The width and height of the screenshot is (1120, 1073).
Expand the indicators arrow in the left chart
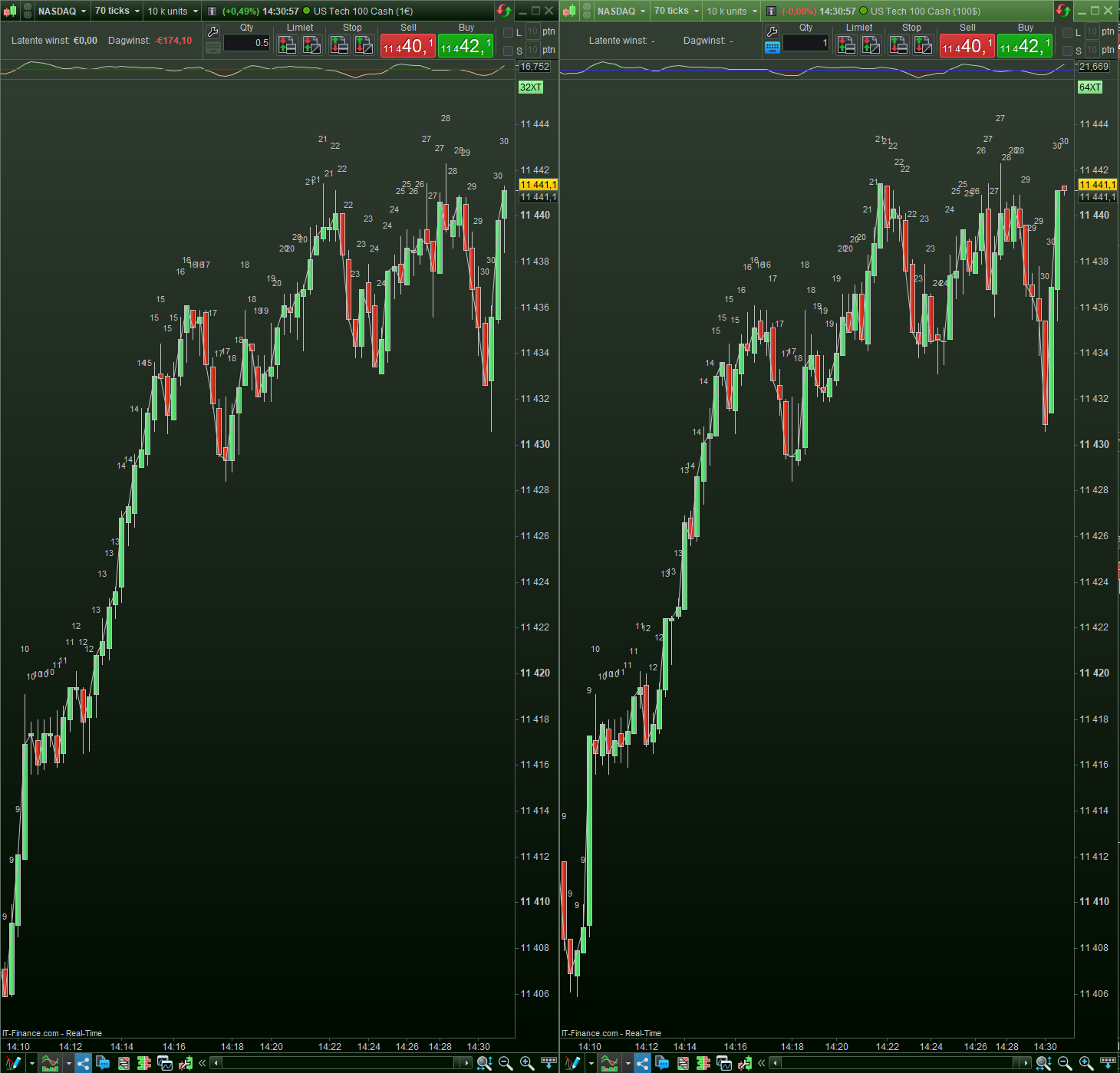(68, 1064)
